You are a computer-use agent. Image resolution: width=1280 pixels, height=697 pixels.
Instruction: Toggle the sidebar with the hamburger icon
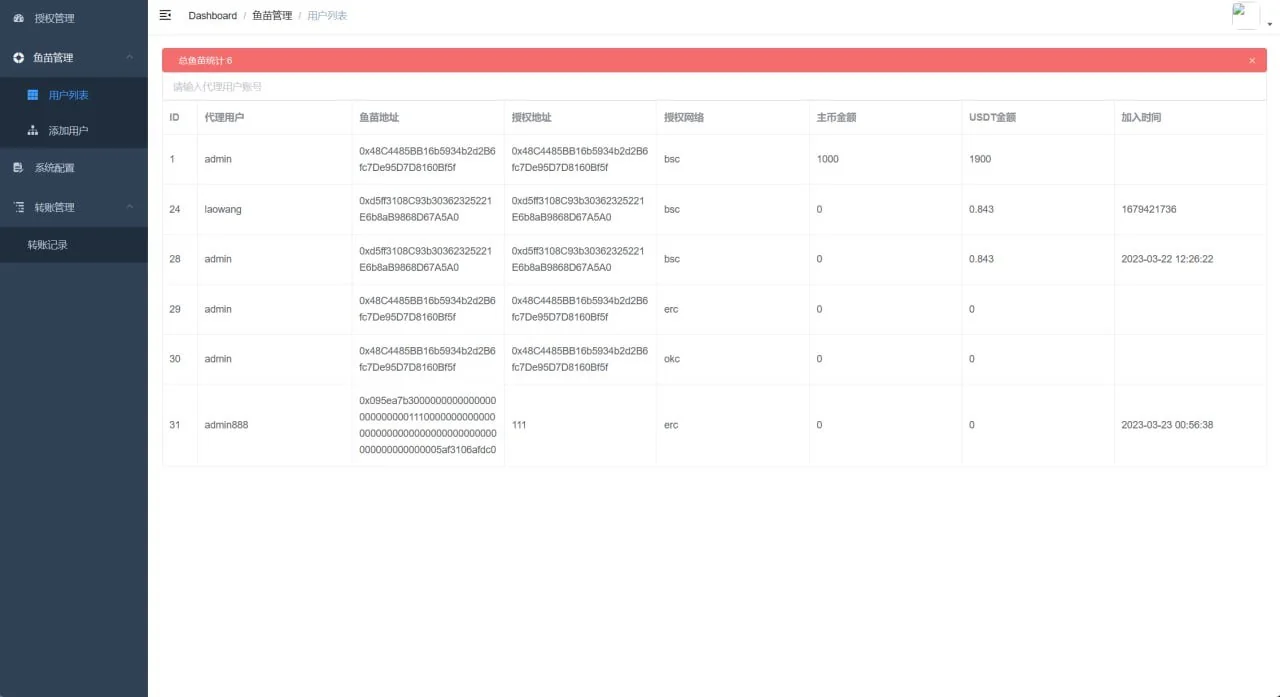165,15
